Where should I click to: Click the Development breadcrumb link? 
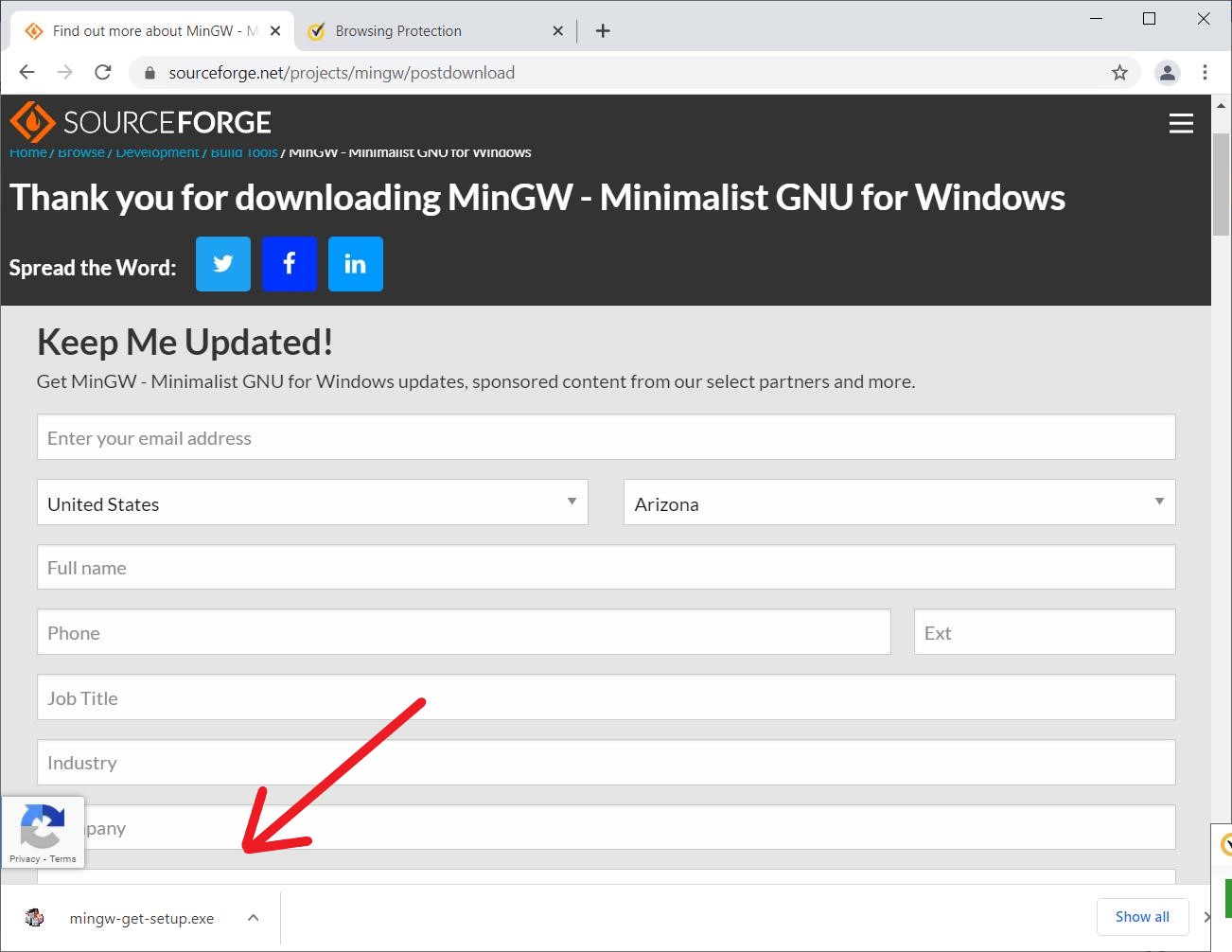[x=157, y=152]
